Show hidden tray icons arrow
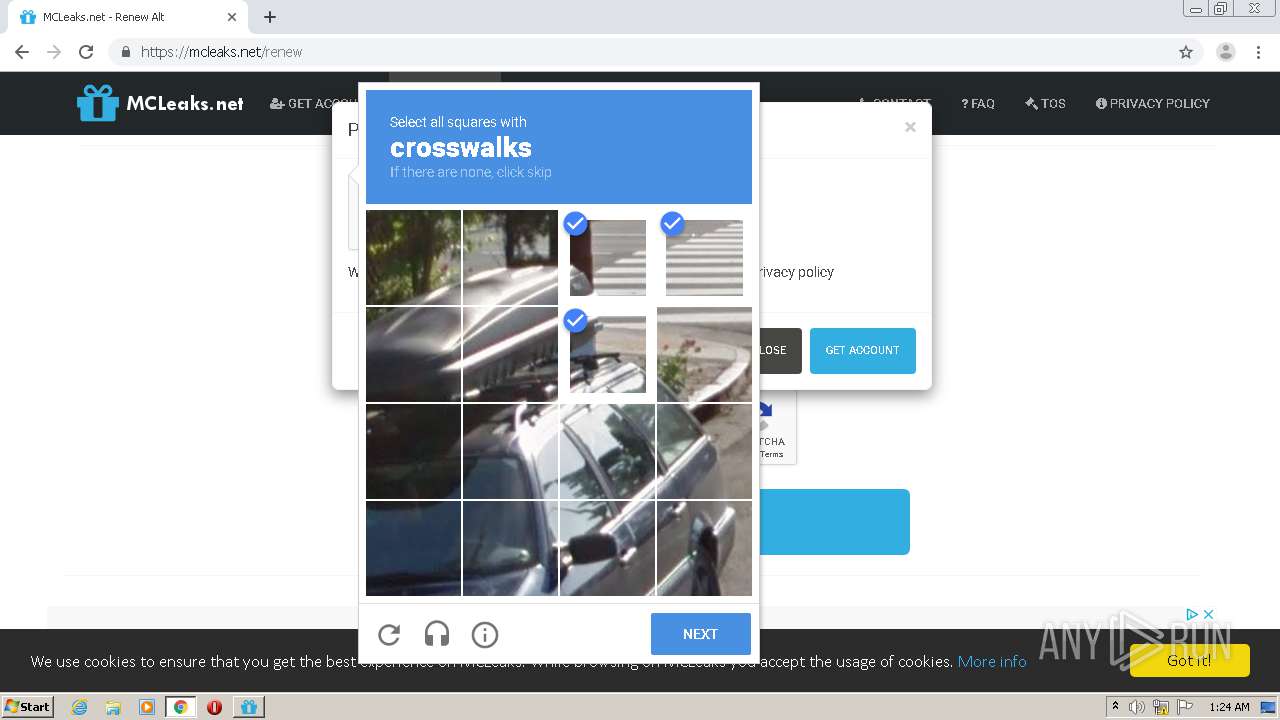The image size is (1280, 720). point(1115,707)
